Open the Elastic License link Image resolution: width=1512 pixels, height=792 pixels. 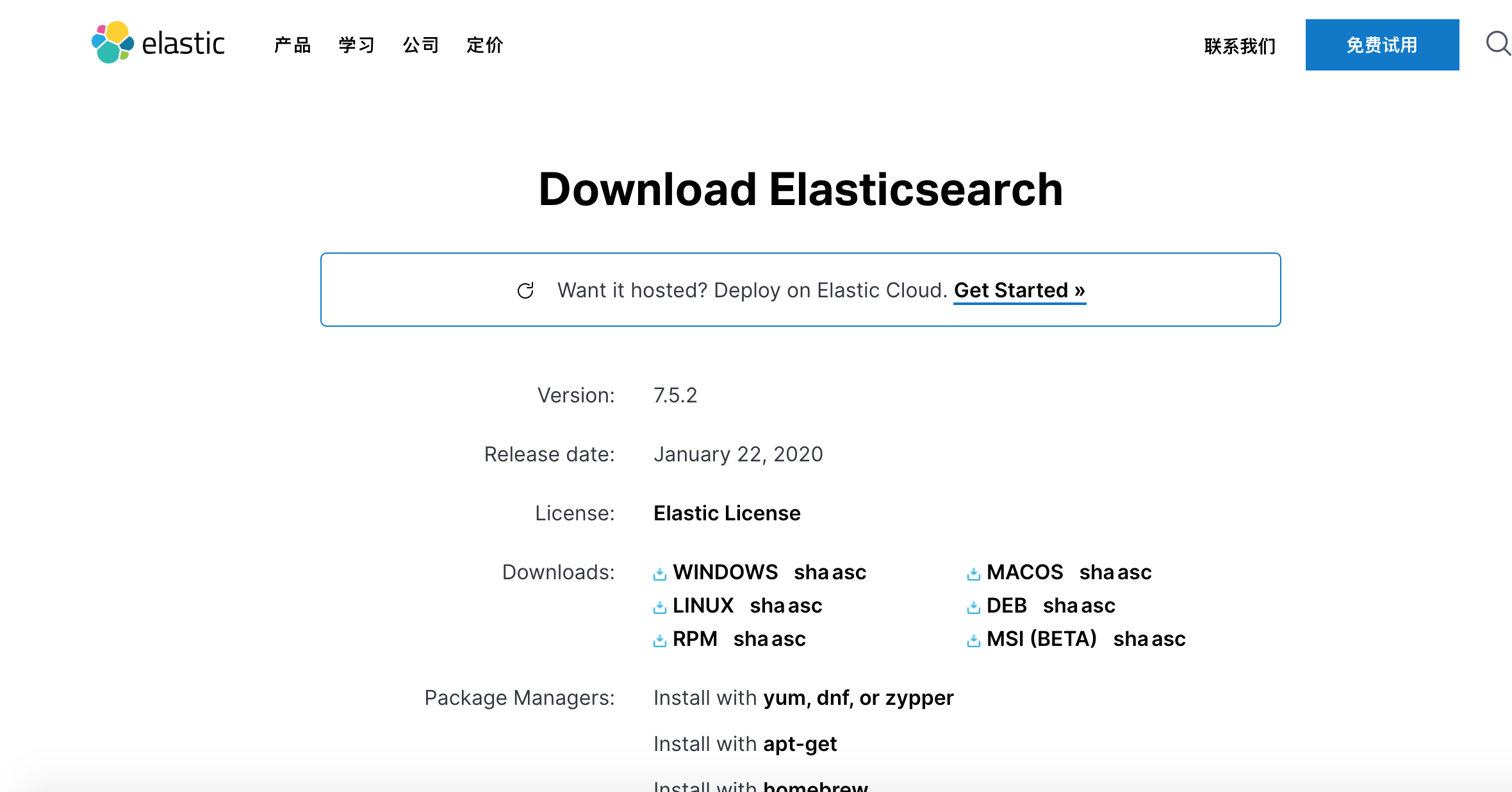tap(727, 513)
